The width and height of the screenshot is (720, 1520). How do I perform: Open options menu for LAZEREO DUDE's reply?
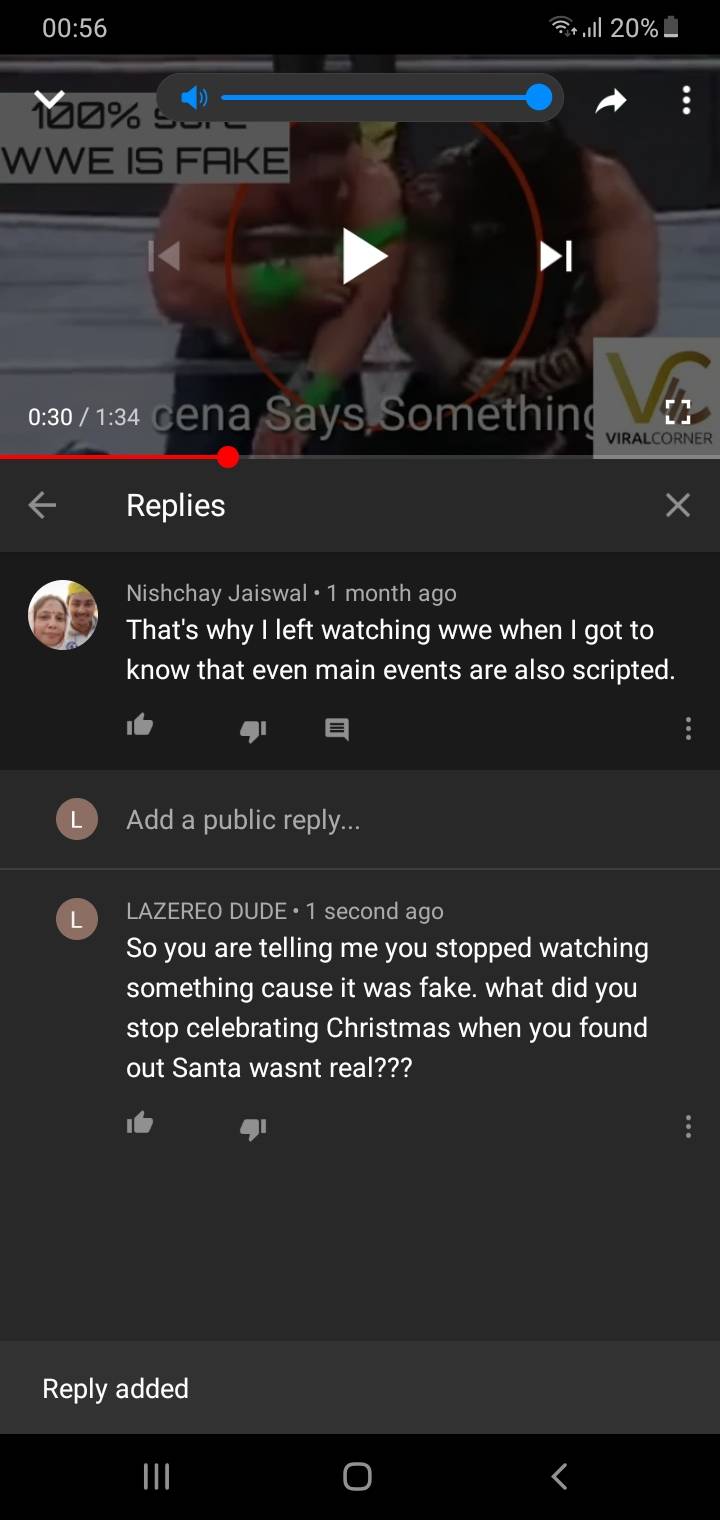[688, 1126]
